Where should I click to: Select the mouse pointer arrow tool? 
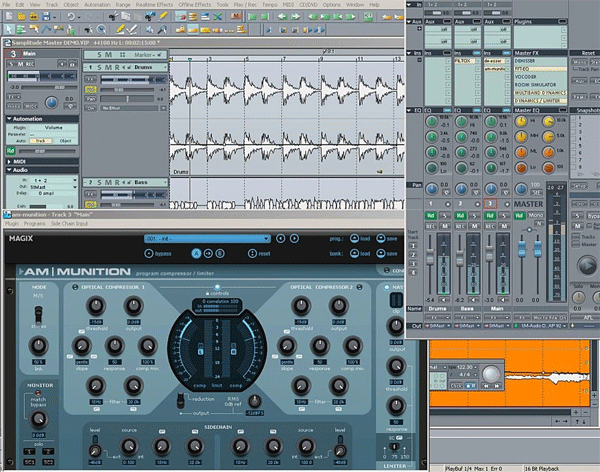point(8,29)
